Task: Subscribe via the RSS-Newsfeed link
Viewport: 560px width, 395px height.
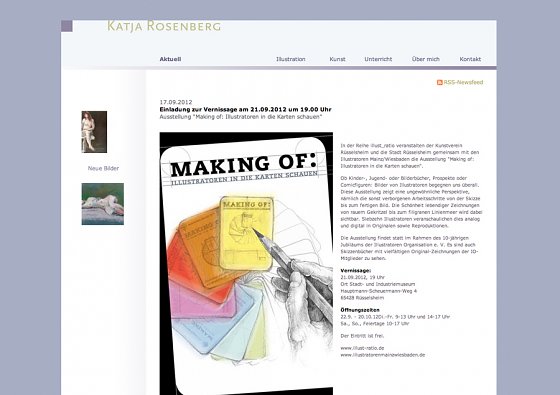Action: (x=463, y=82)
